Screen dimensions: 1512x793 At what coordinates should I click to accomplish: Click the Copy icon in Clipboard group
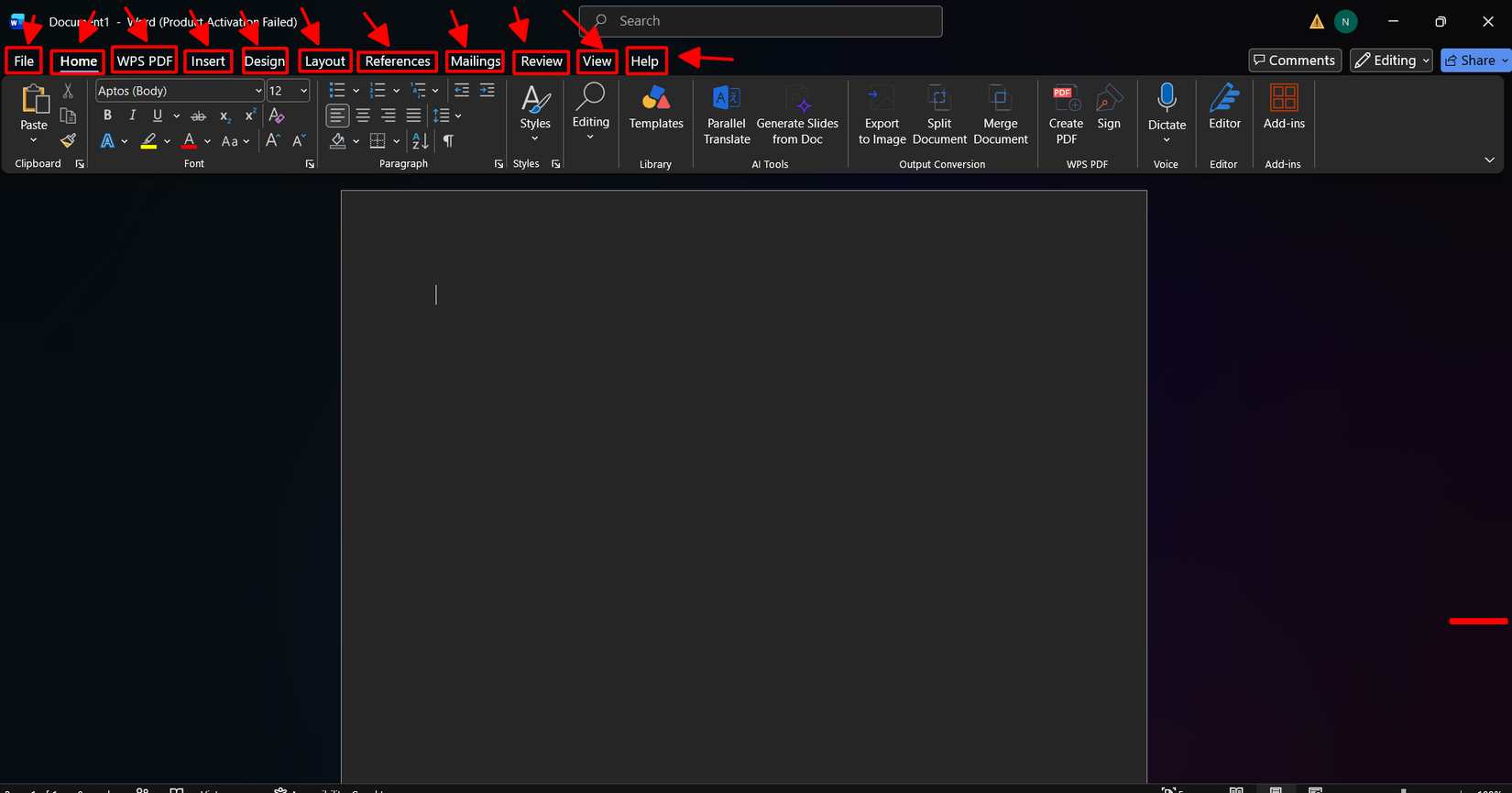(x=68, y=116)
